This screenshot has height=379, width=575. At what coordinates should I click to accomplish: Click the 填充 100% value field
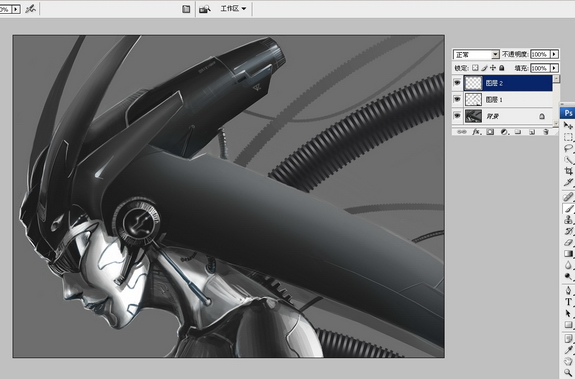click(x=540, y=68)
